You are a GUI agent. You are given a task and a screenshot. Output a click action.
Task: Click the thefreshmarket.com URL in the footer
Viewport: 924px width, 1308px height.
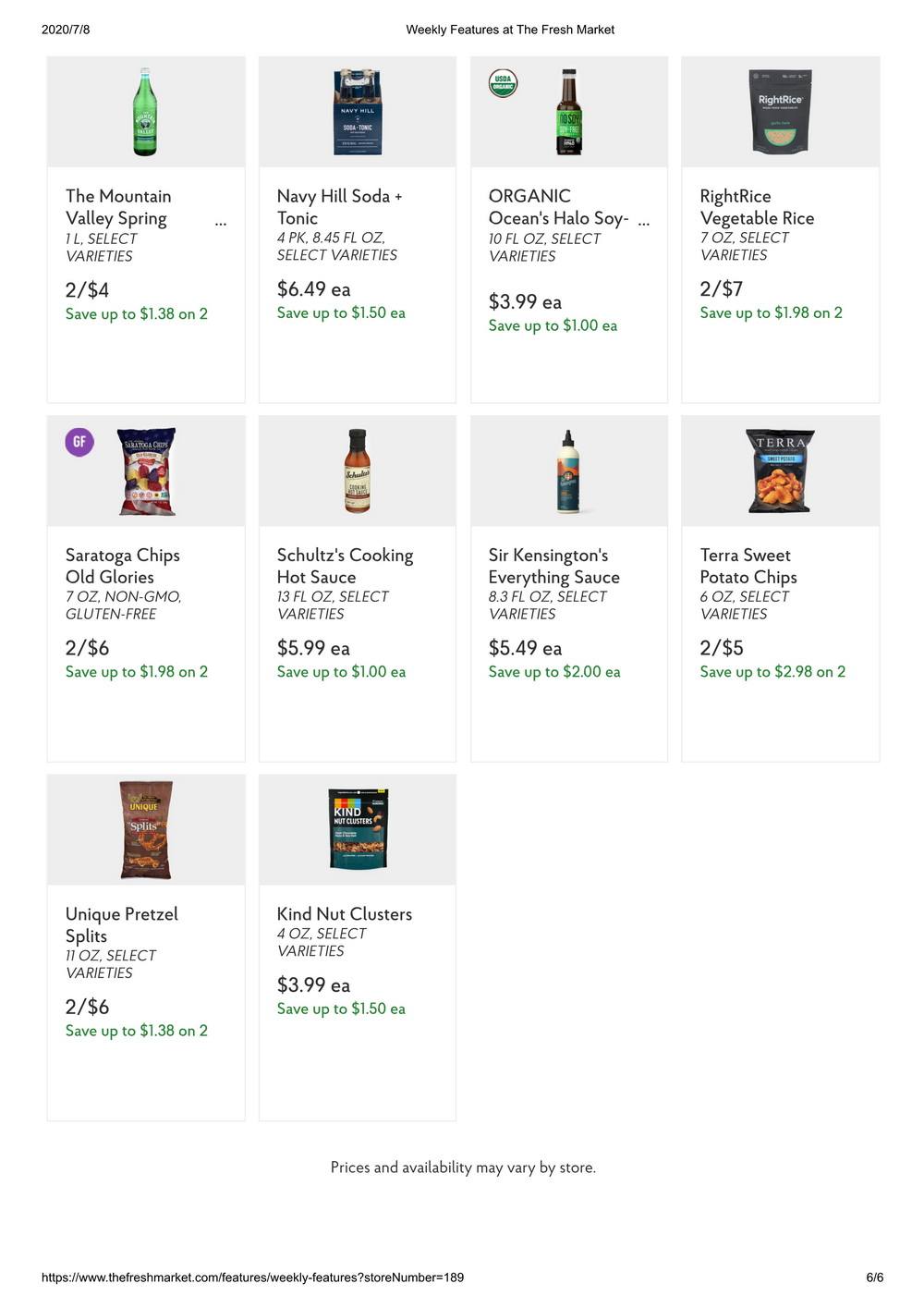coord(252,1277)
